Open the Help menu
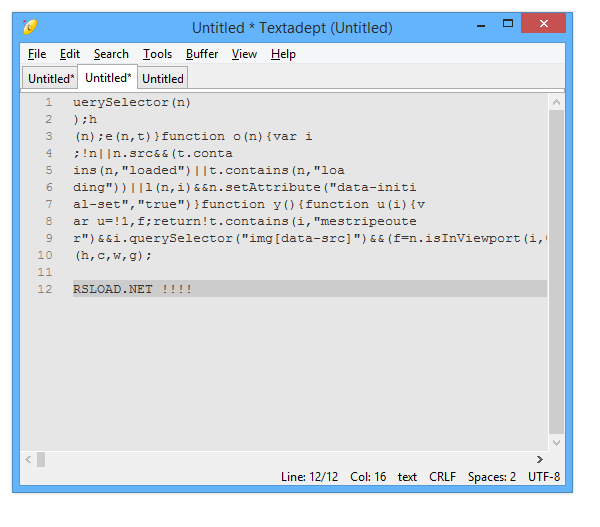600x527 pixels. pos(283,54)
